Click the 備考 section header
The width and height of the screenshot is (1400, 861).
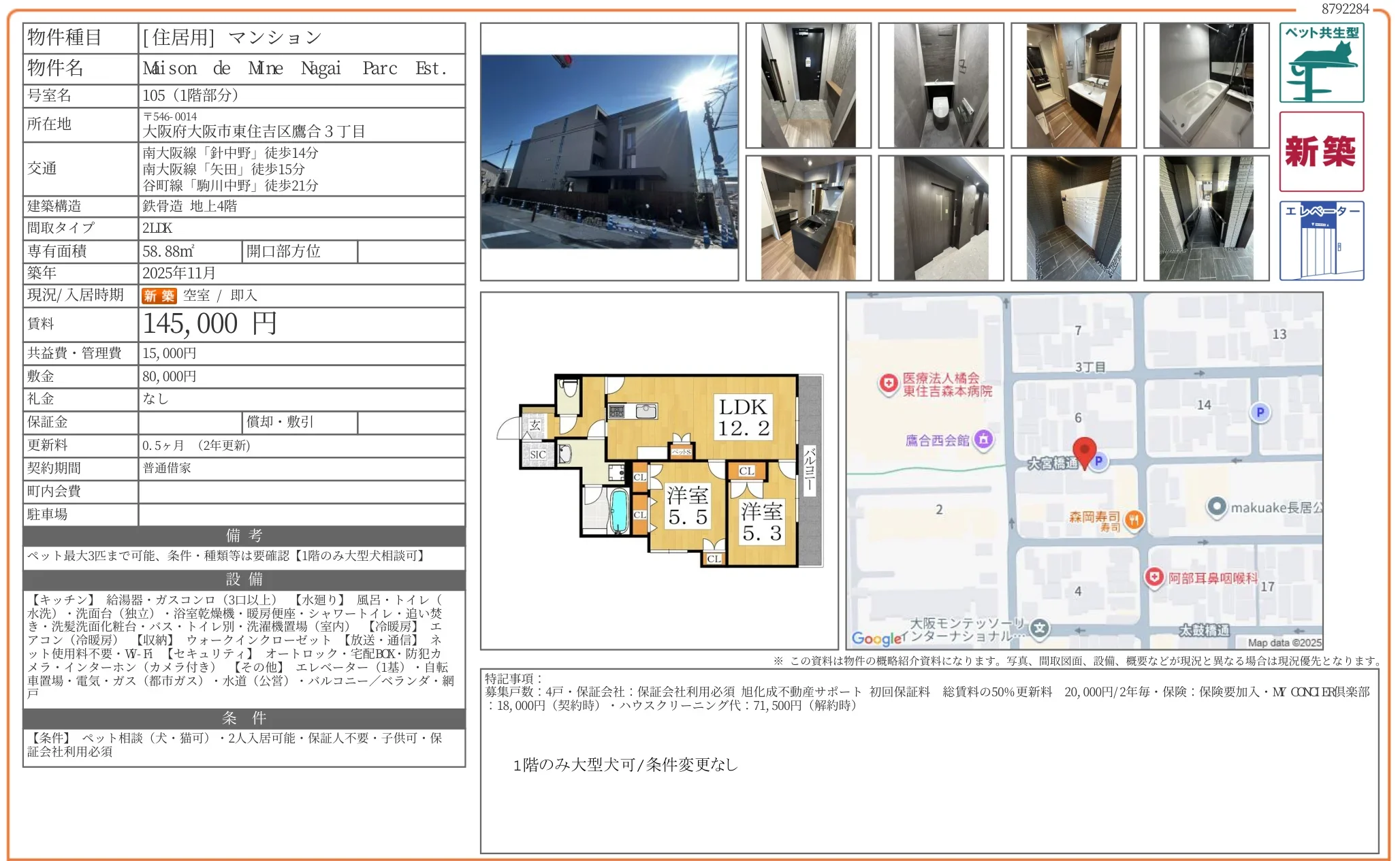pos(244,536)
